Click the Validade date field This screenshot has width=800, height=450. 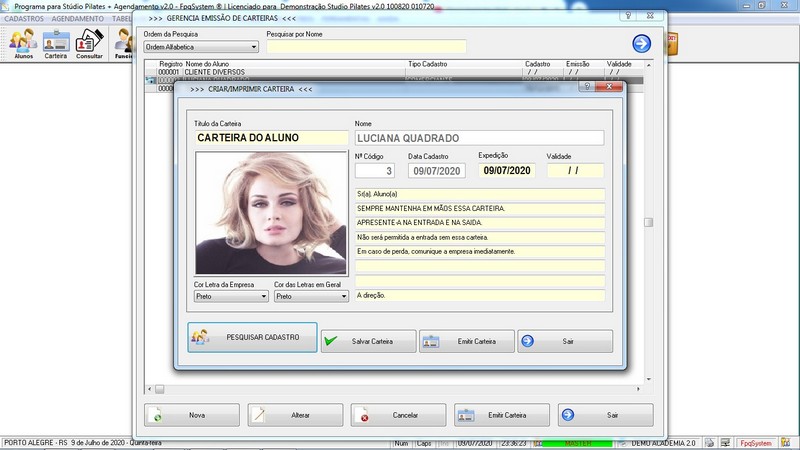575,170
